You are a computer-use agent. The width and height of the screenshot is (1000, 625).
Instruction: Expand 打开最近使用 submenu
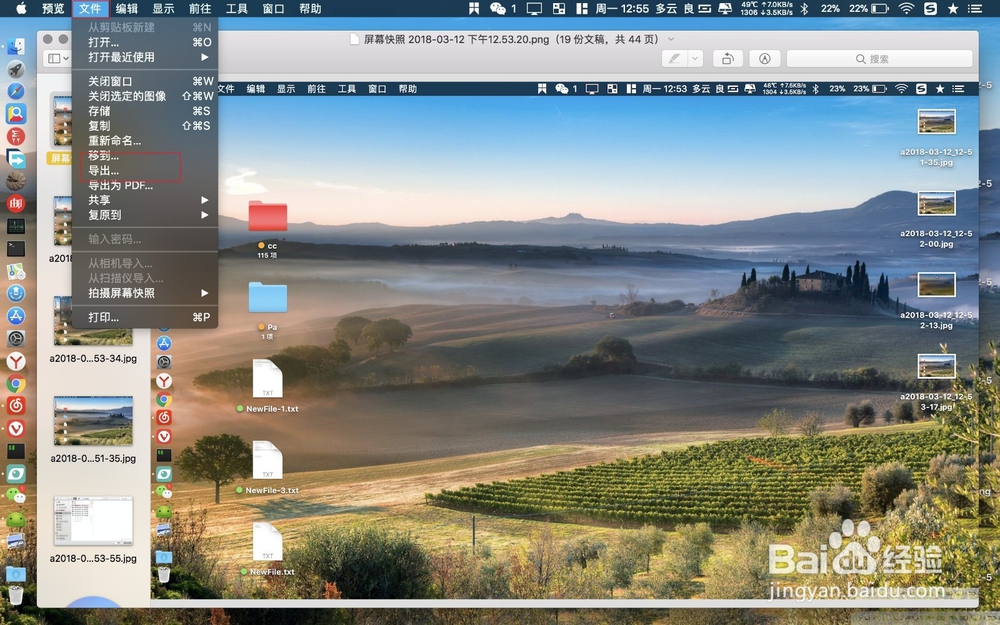click(x=146, y=57)
